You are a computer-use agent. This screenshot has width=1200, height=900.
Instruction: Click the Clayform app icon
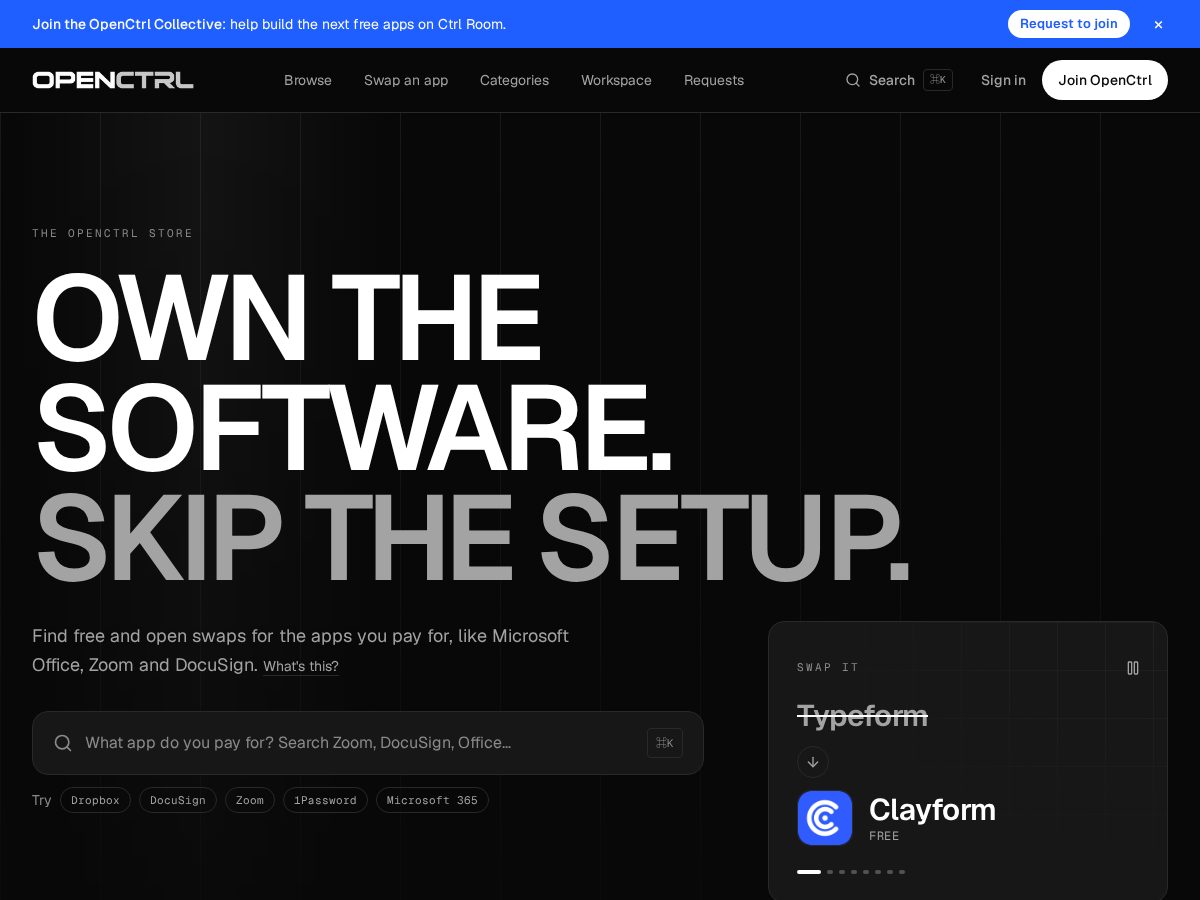pos(825,818)
